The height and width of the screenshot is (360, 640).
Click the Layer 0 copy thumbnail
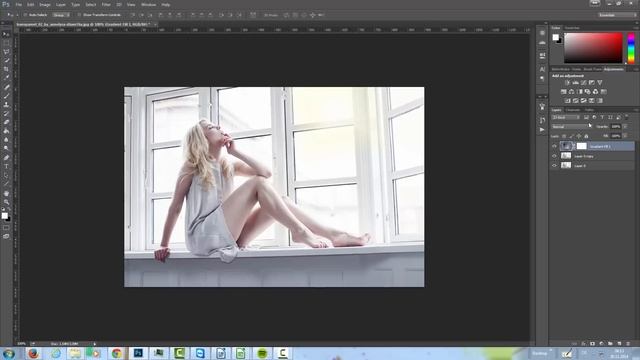point(566,156)
